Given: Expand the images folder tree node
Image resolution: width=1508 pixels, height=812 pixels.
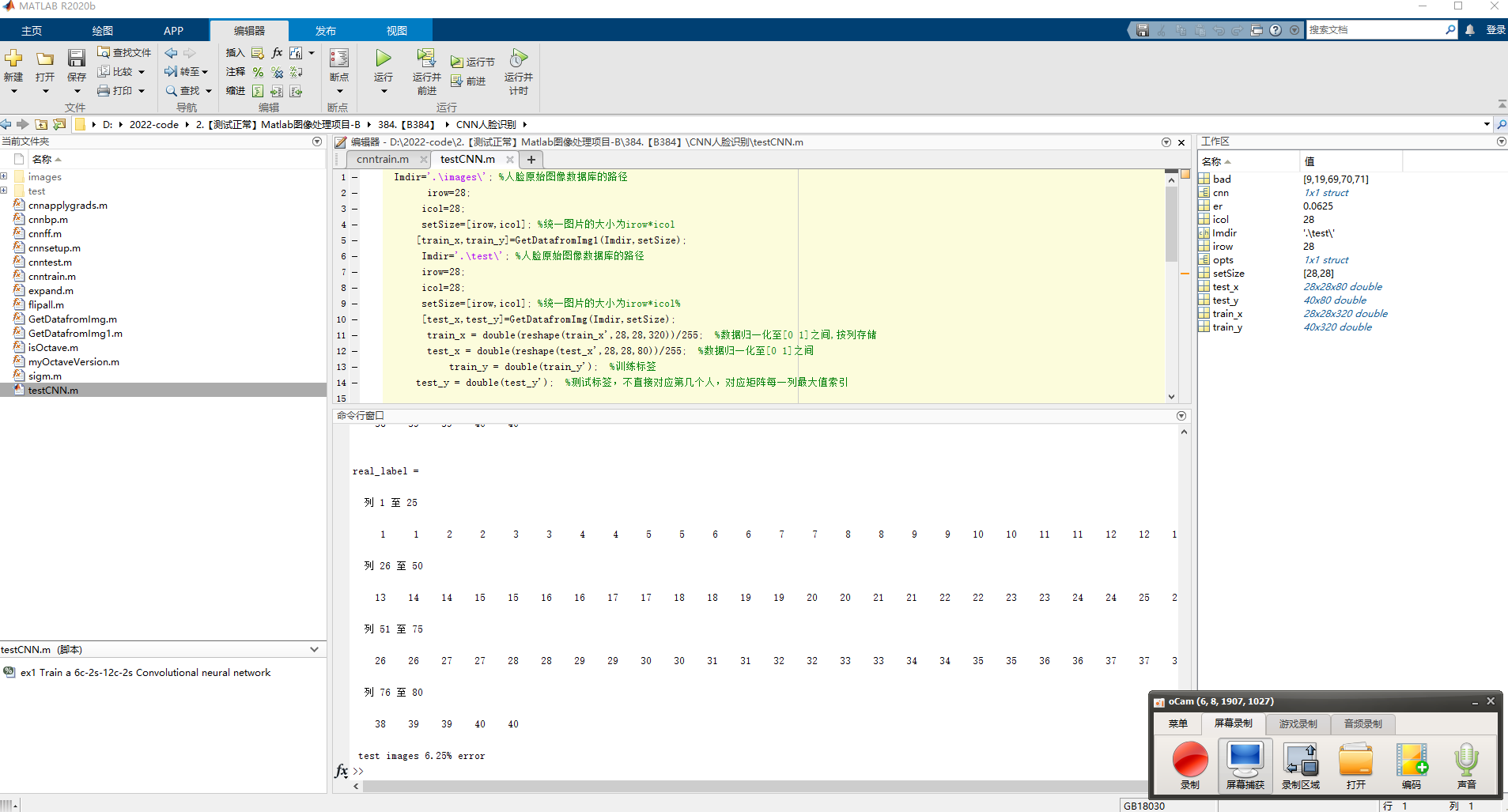Looking at the screenshot, I should pos(4,176).
